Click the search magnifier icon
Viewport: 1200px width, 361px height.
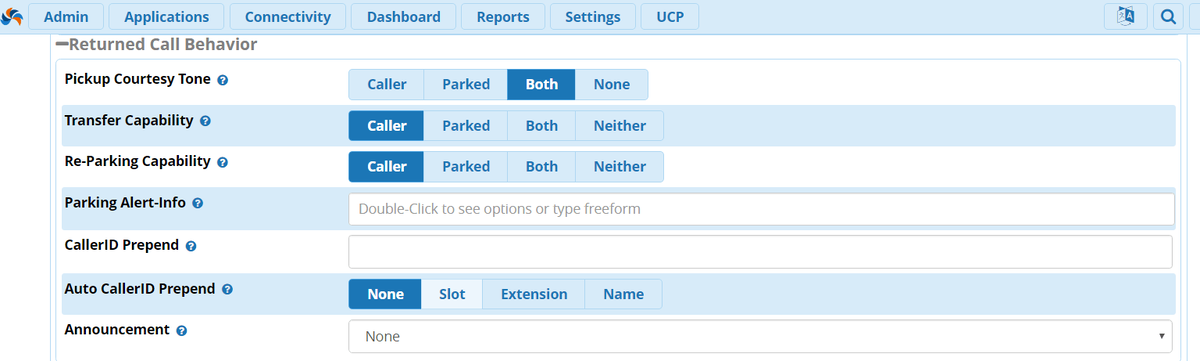[1167, 16]
